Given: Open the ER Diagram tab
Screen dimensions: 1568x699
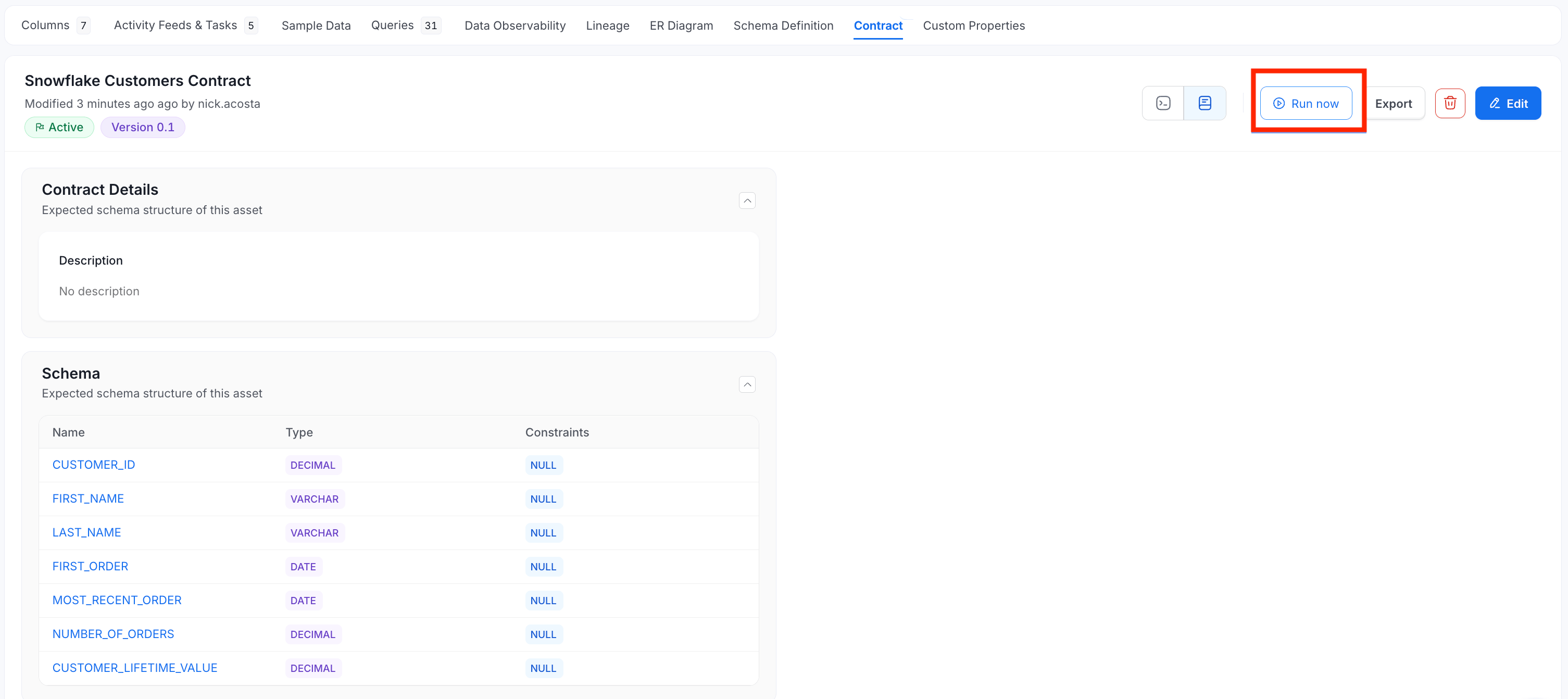Looking at the screenshot, I should pos(681,26).
